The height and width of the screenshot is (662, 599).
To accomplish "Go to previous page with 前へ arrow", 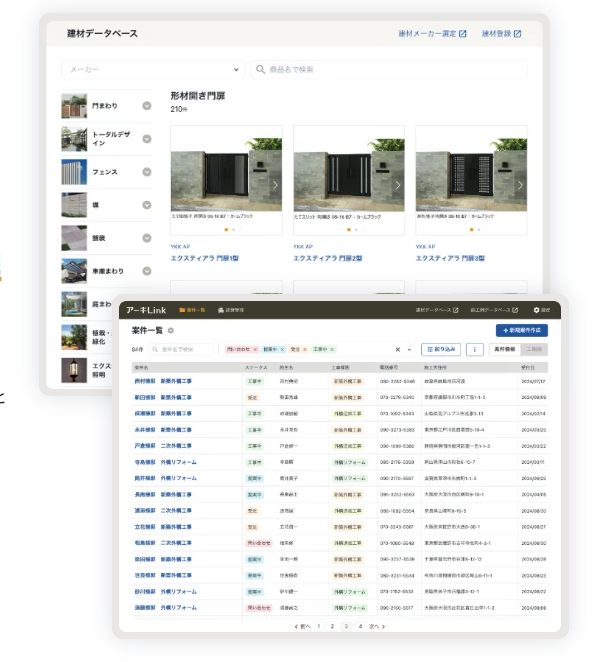I will (x=302, y=627).
